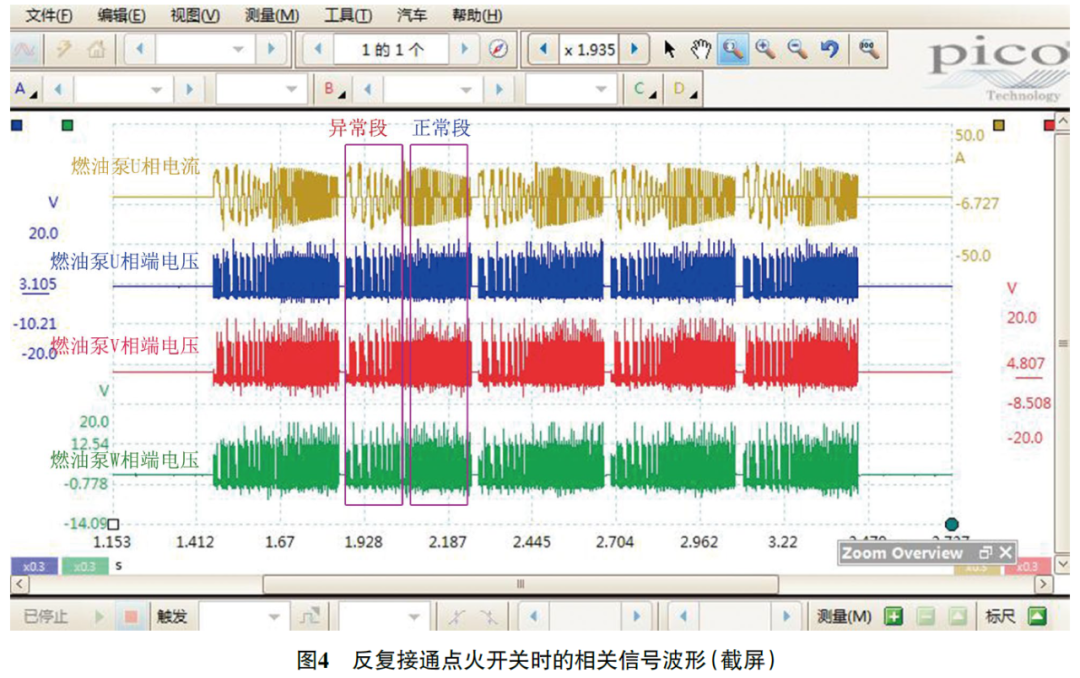Open channel C options

(x=644, y=89)
